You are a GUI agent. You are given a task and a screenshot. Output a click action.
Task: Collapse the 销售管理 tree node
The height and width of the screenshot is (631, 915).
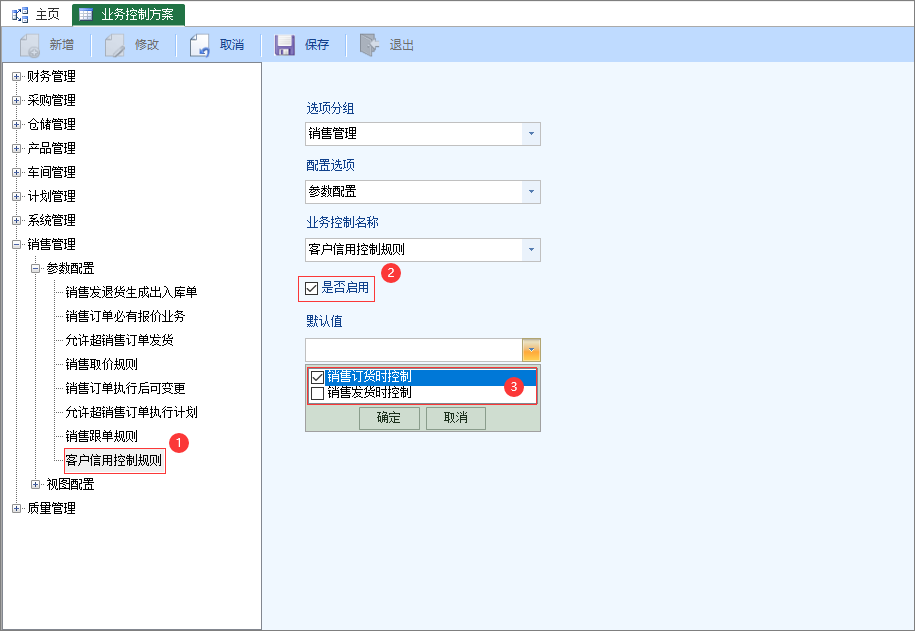(x=16, y=245)
